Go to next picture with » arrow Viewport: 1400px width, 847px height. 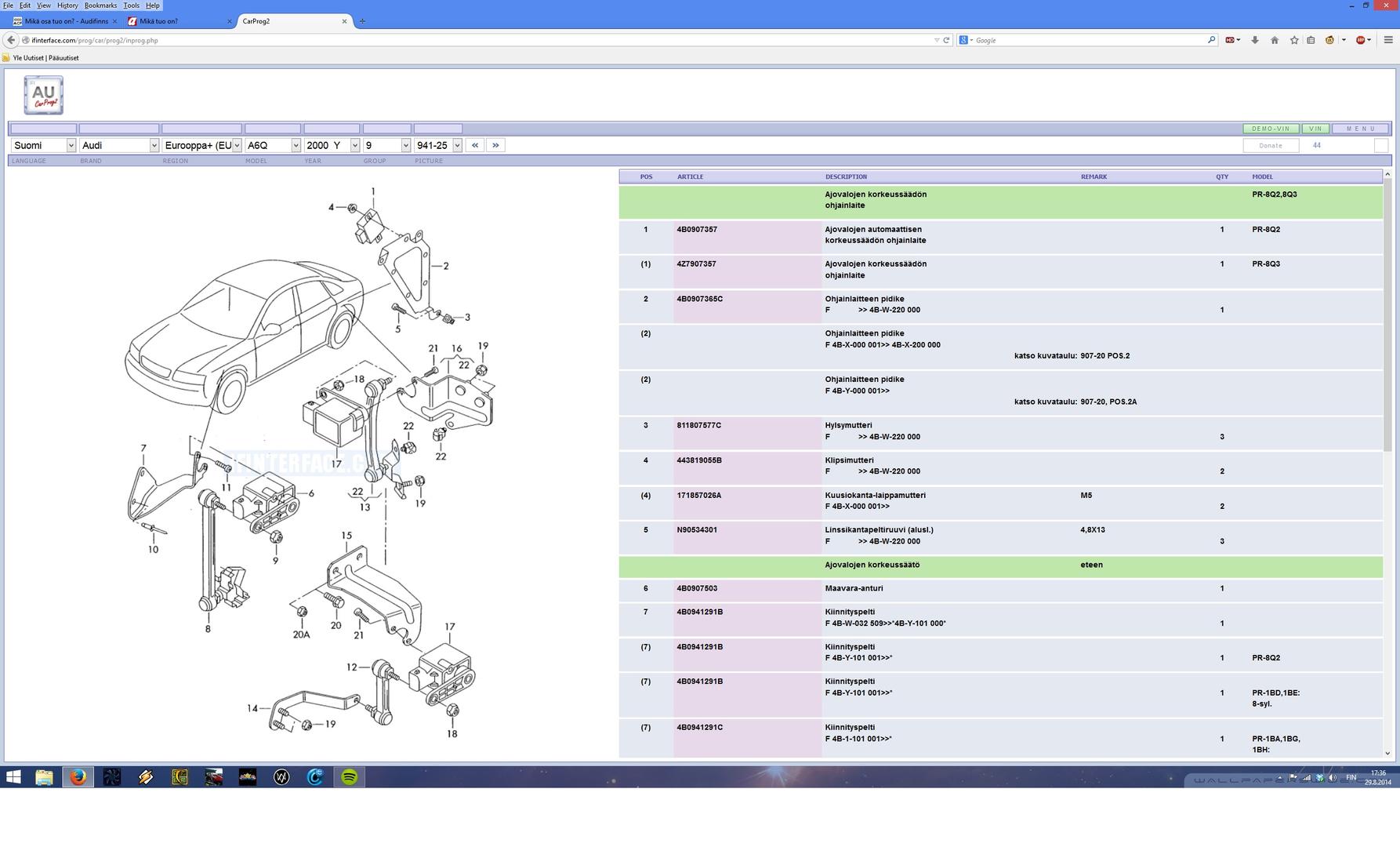coord(495,145)
